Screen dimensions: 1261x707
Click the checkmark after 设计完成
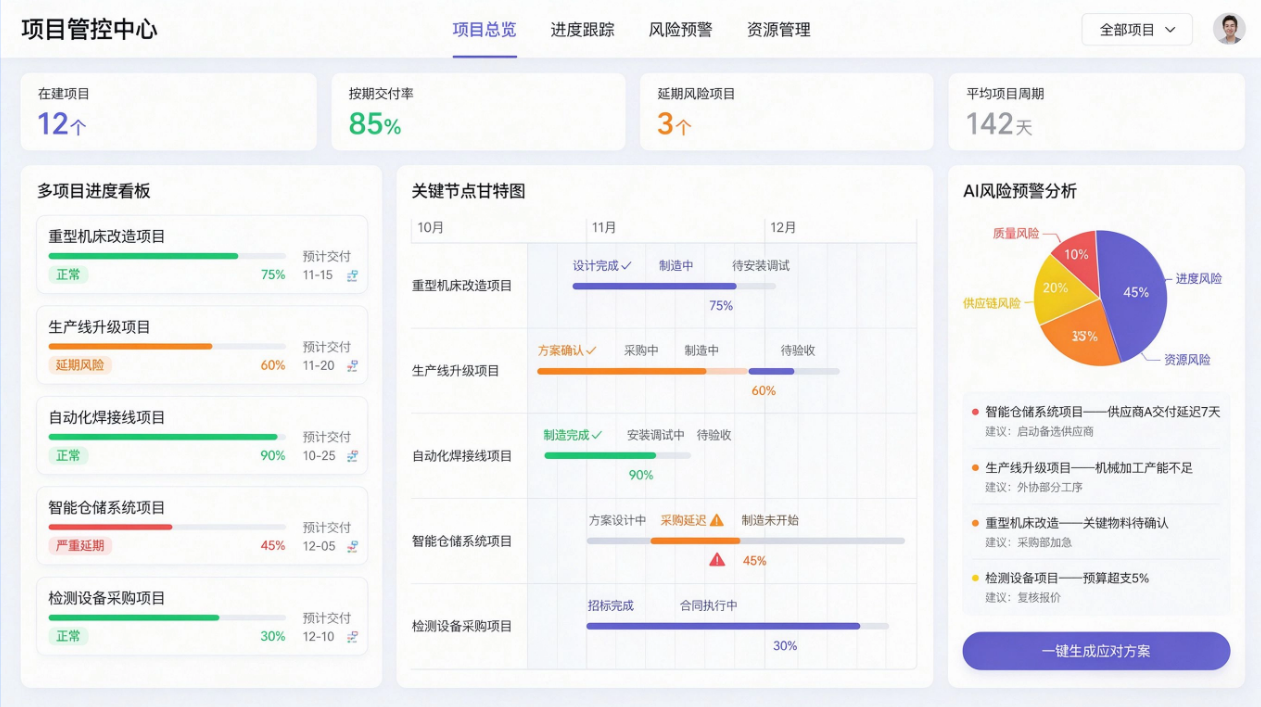627,266
